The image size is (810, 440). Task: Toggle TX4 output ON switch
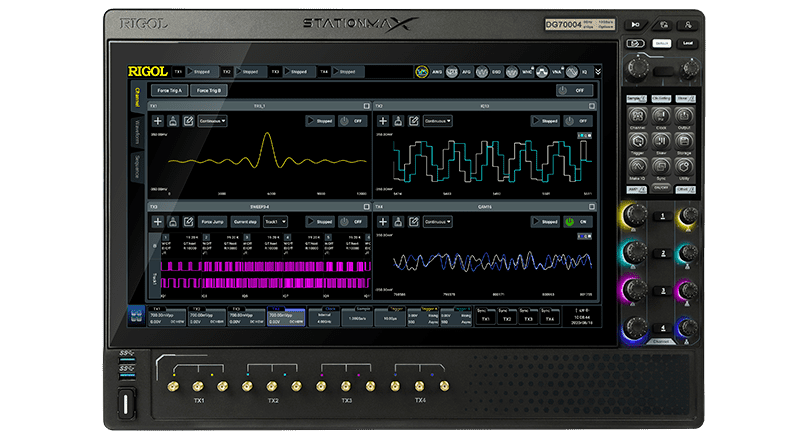(x=577, y=222)
